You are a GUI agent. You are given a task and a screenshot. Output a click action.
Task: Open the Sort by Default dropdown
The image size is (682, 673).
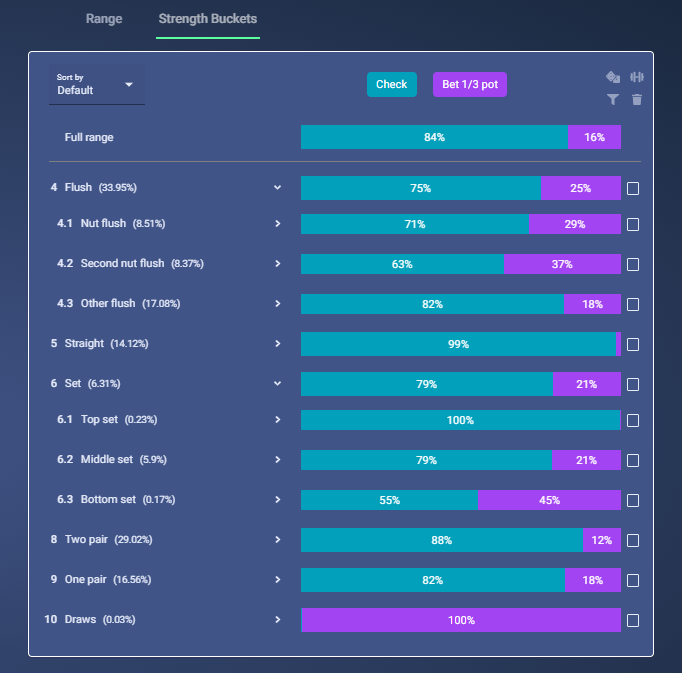(x=97, y=85)
